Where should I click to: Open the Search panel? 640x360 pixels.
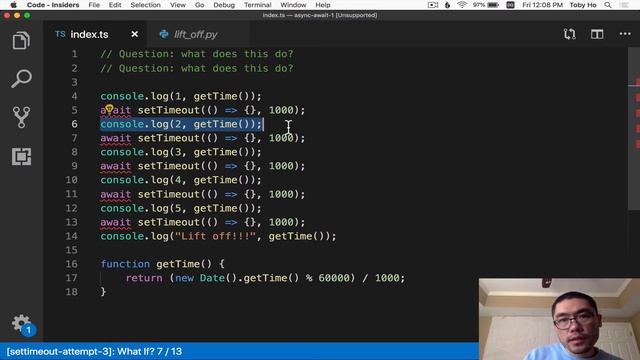(x=21, y=78)
